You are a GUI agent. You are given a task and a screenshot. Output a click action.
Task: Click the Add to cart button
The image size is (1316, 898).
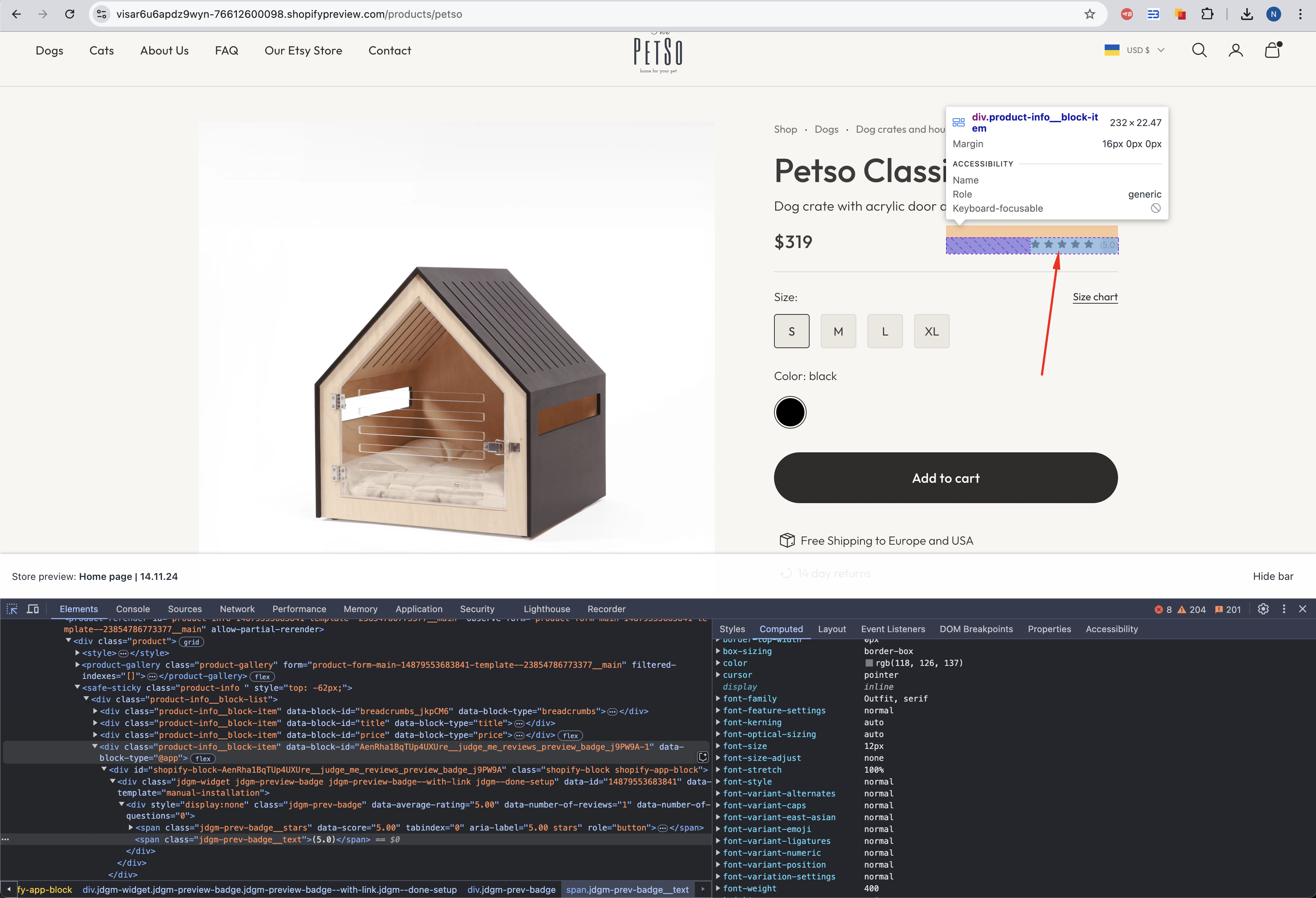pyautogui.click(x=945, y=478)
